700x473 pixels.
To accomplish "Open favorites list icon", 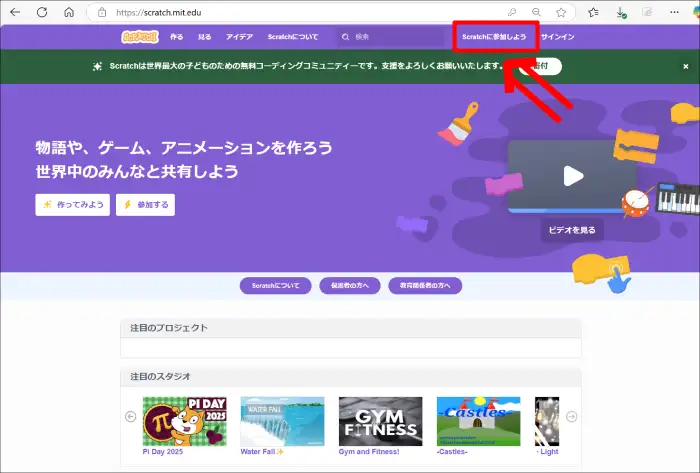I will 593,12.
